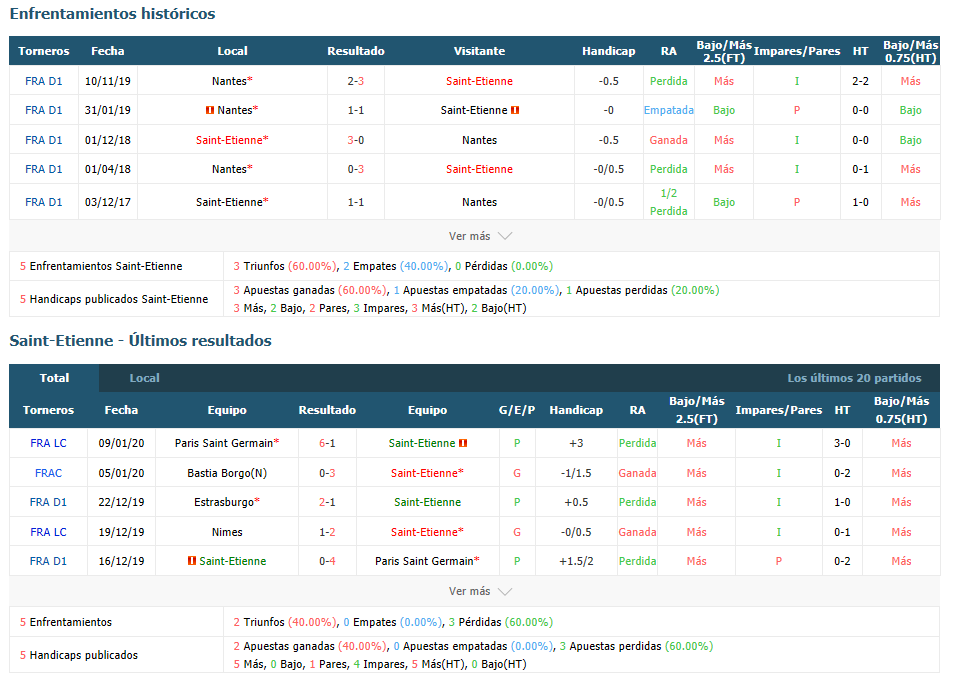This screenshot has height=677, width=959.
Task: Click the '1/2 Perdida' RA cell
Action: [x=668, y=202]
